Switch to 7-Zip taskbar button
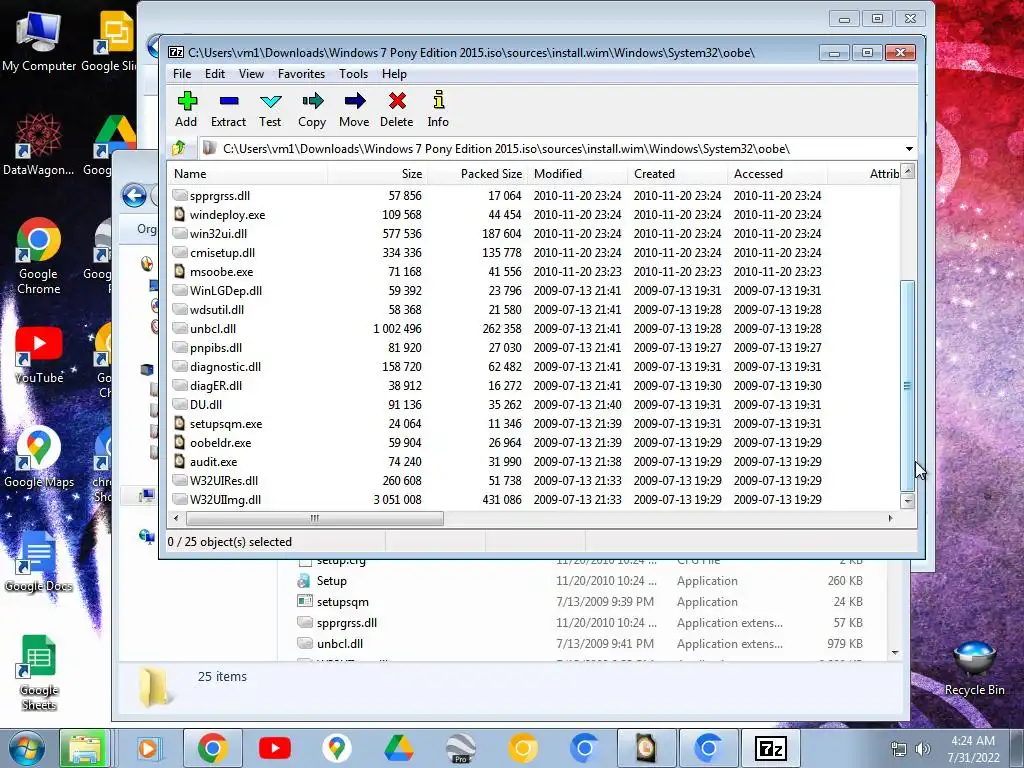Viewport: 1024px width, 768px height. 770,748
